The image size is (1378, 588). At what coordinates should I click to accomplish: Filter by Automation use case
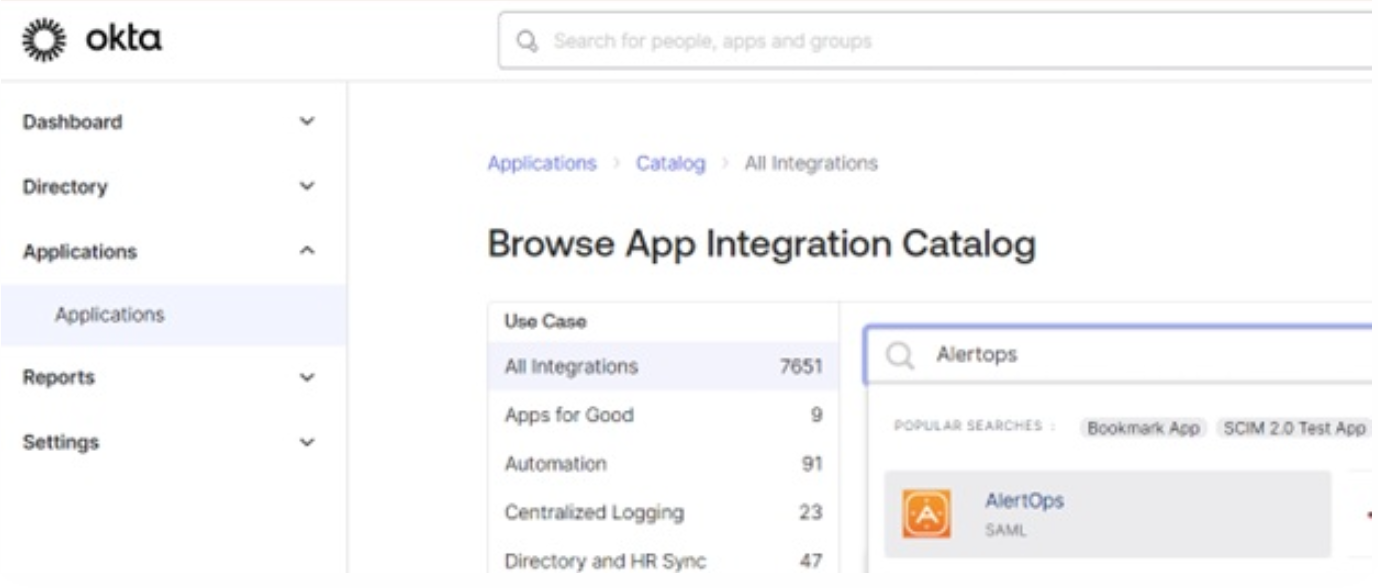(555, 464)
